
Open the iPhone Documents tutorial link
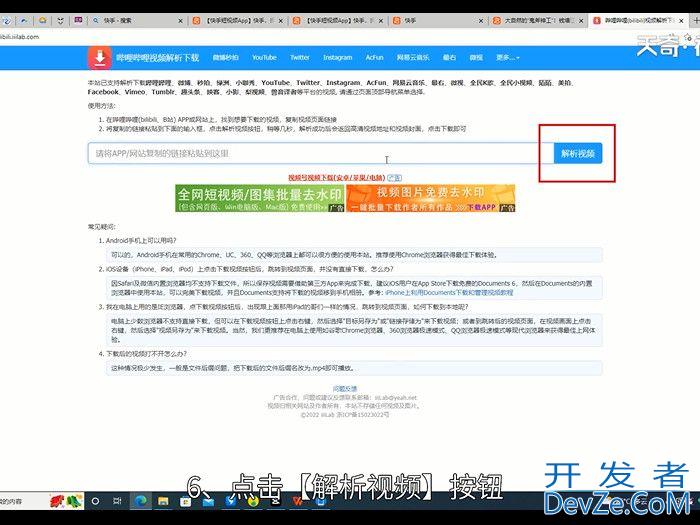(449, 293)
